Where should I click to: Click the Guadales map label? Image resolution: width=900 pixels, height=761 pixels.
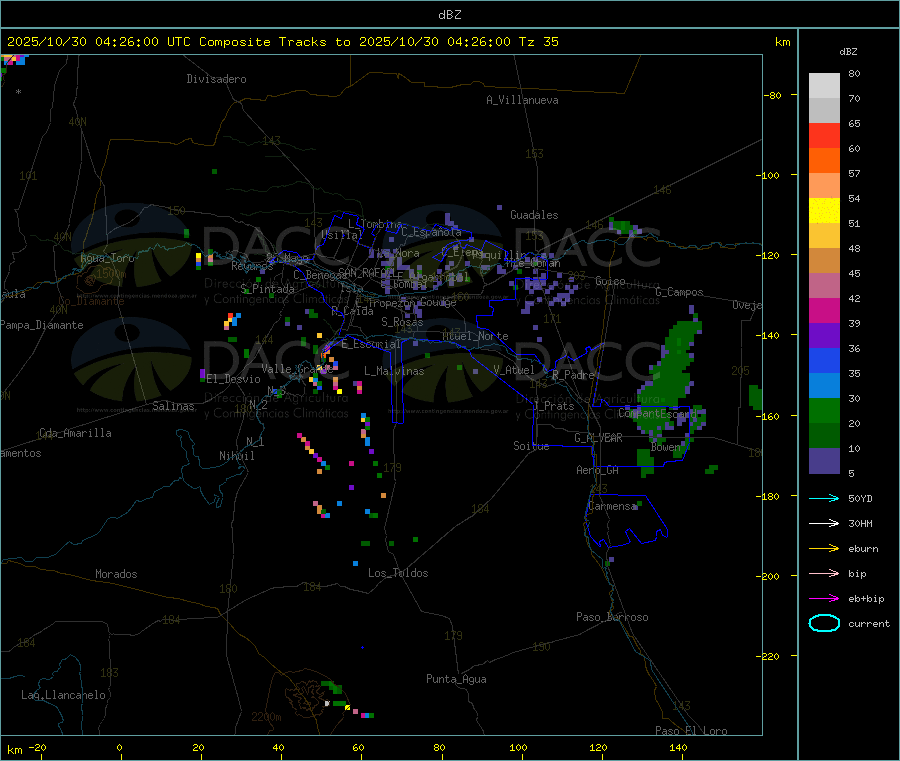pyautogui.click(x=534, y=215)
